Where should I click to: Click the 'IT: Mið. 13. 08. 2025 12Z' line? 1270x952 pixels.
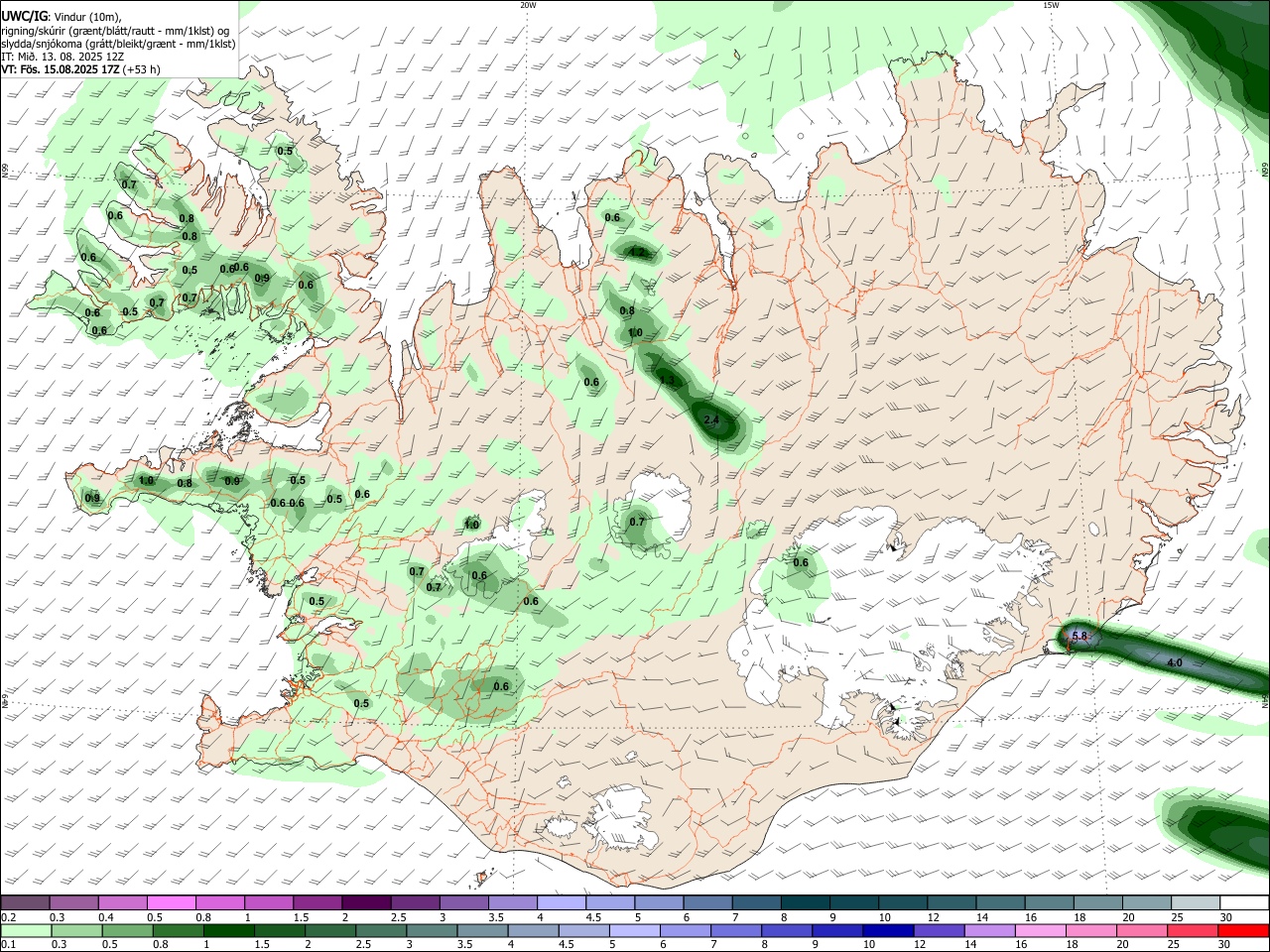click(63, 57)
